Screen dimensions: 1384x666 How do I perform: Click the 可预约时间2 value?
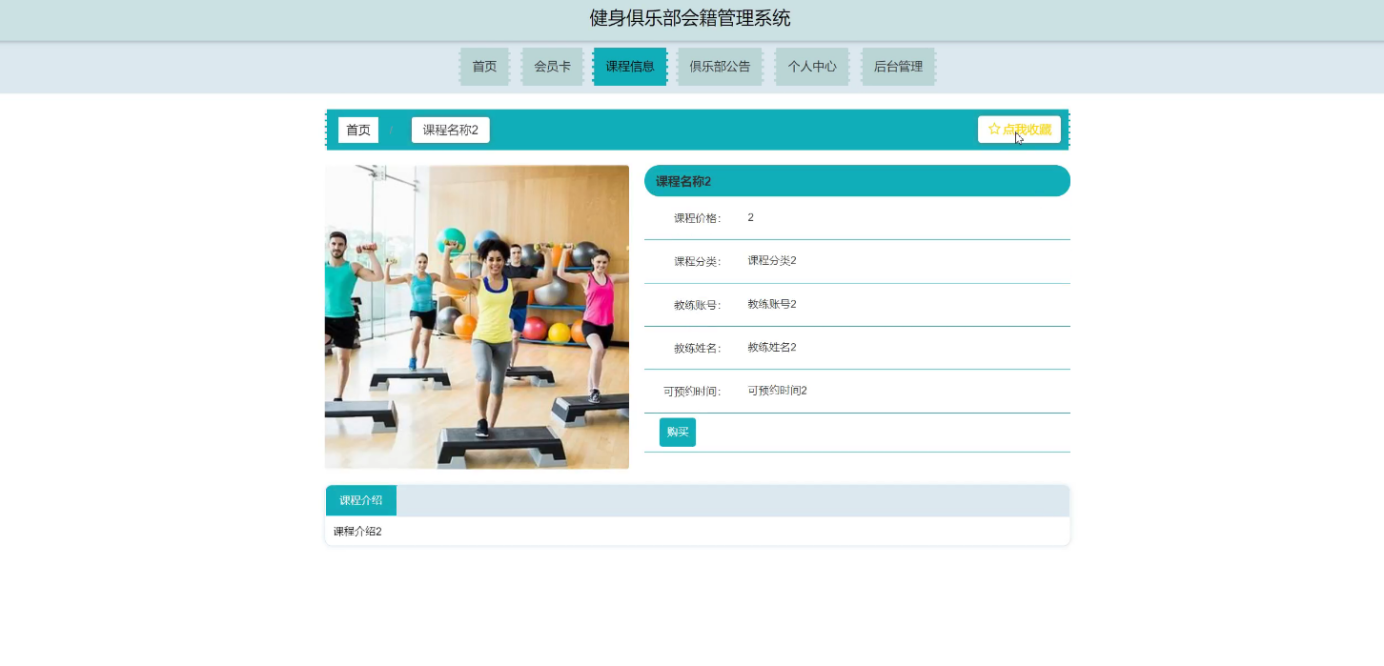pos(777,391)
